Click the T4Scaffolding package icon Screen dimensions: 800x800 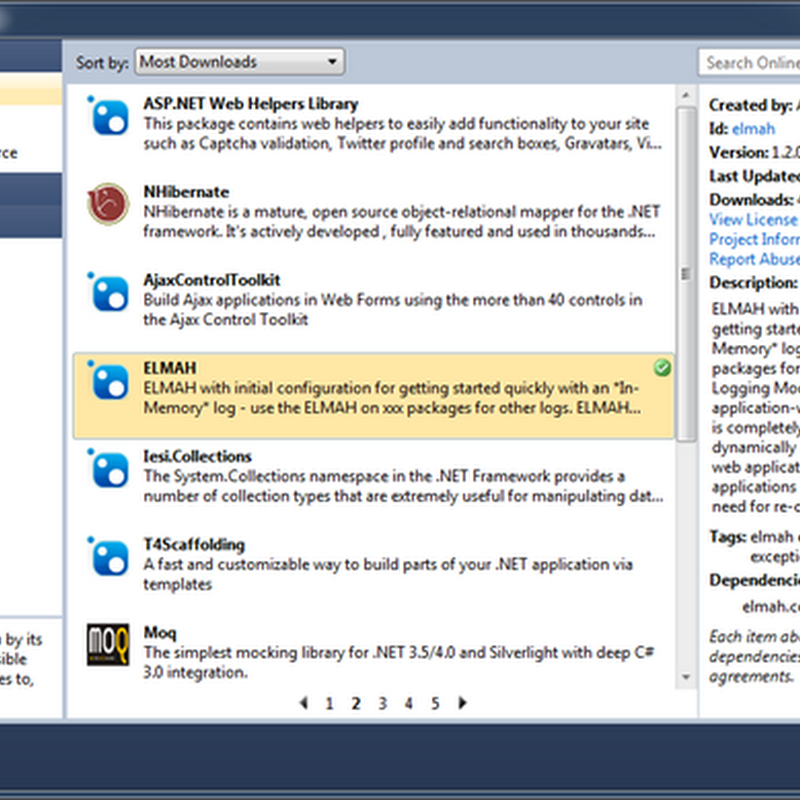(x=108, y=557)
